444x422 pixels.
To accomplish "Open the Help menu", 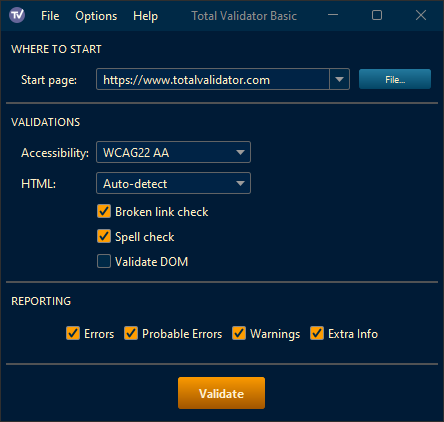I will 145,16.
